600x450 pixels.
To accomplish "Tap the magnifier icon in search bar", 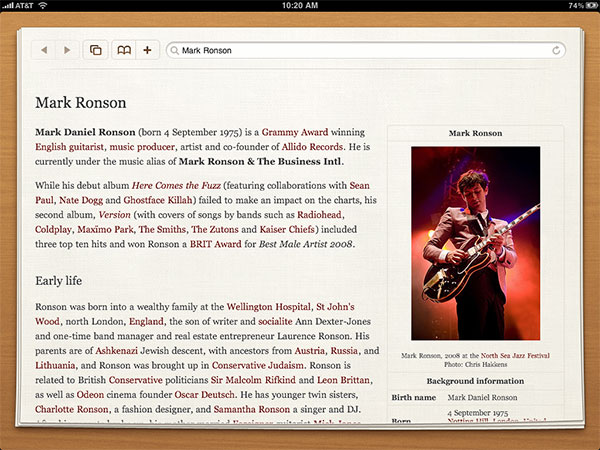I will point(174,51).
